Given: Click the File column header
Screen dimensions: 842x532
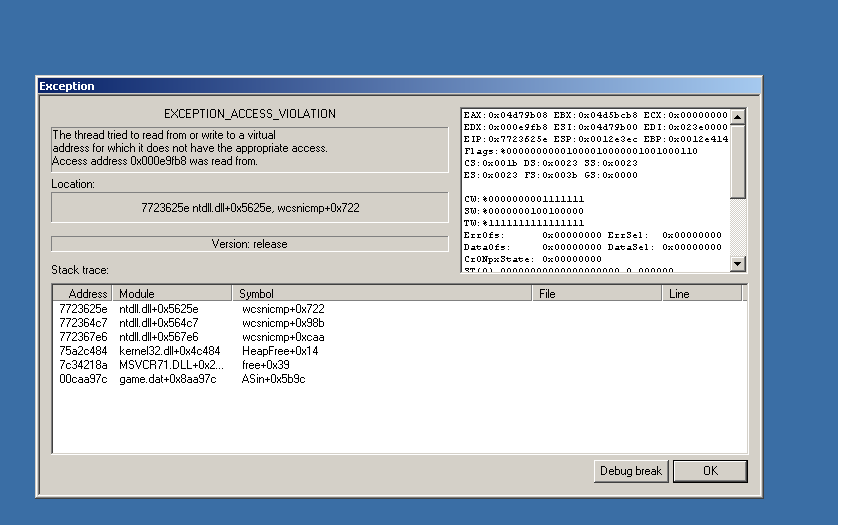Looking at the screenshot, I should [x=597, y=294].
